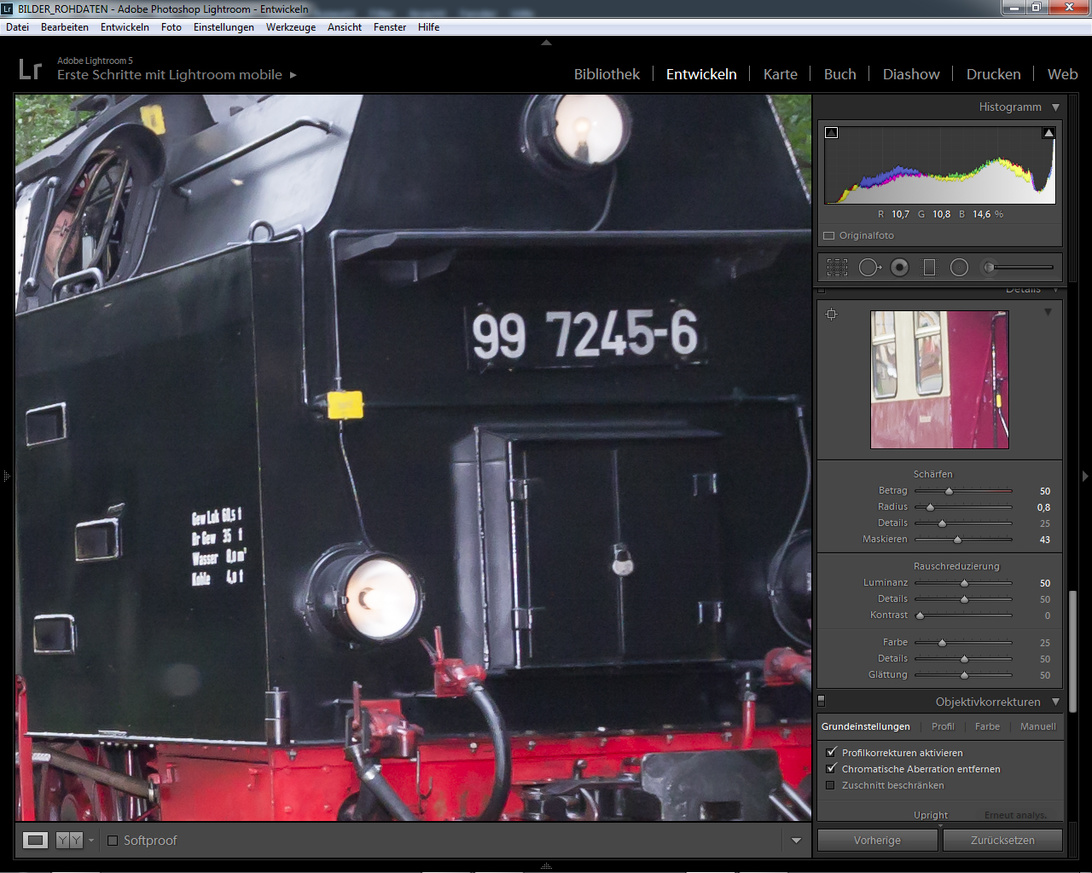1092x873 pixels.
Task: Select the Graduated Filter tool
Action: coord(929,268)
